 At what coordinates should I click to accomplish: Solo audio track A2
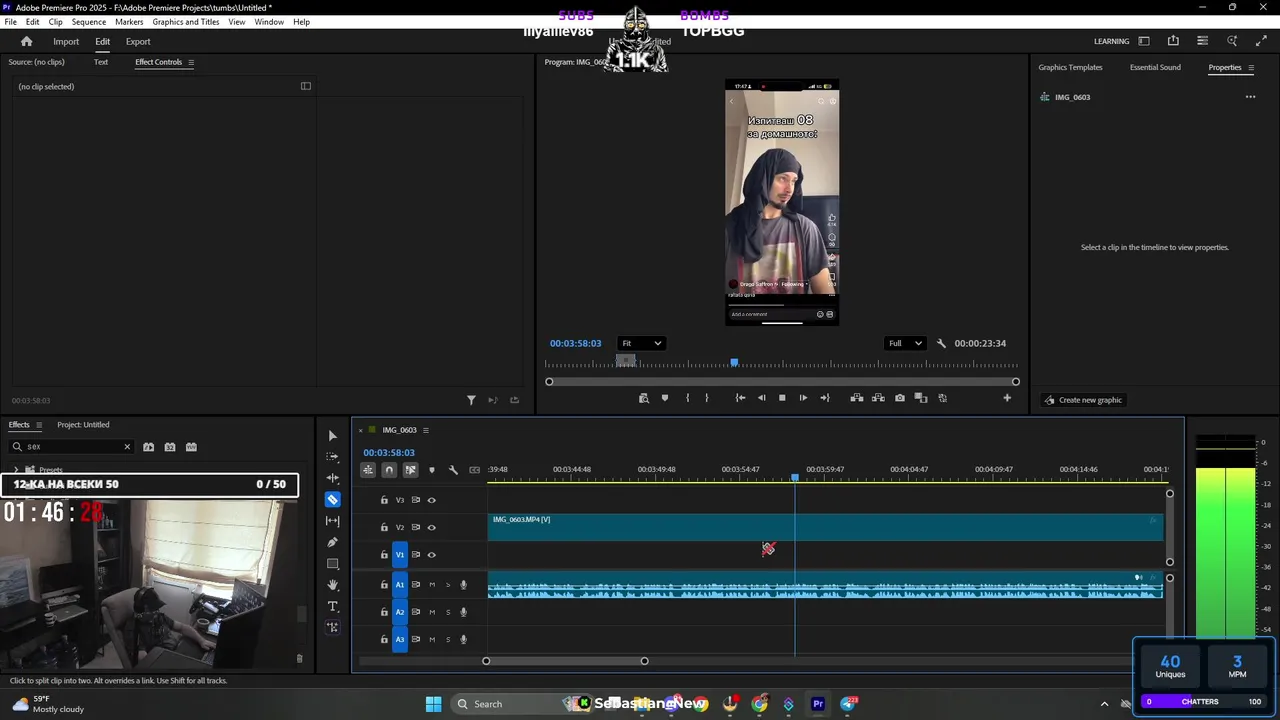(x=448, y=612)
